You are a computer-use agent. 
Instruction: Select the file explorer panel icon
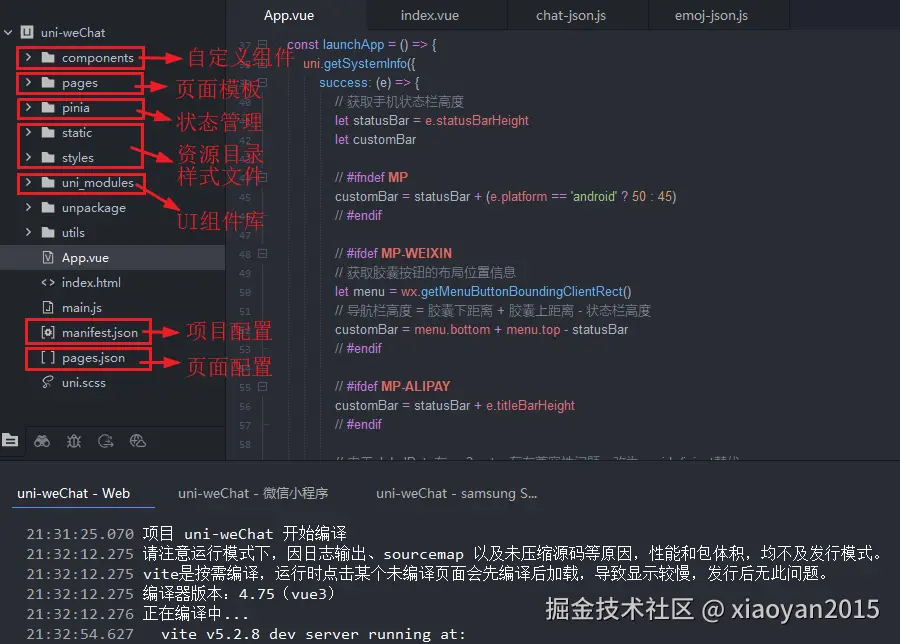coord(11,440)
